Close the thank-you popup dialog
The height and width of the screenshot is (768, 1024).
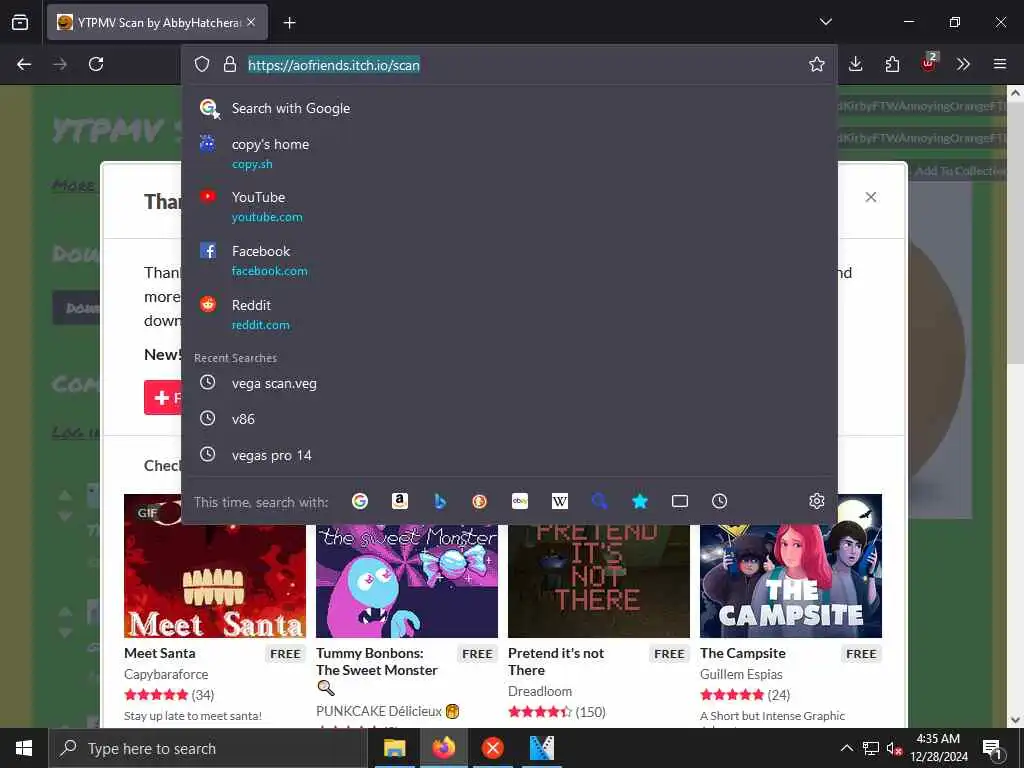[x=871, y=197]
